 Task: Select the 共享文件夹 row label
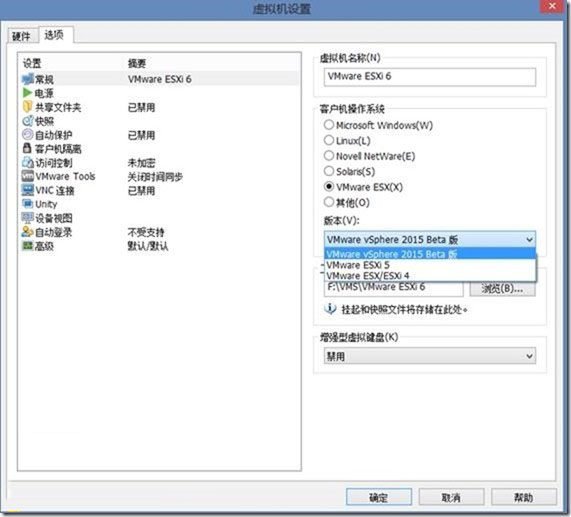58,107
